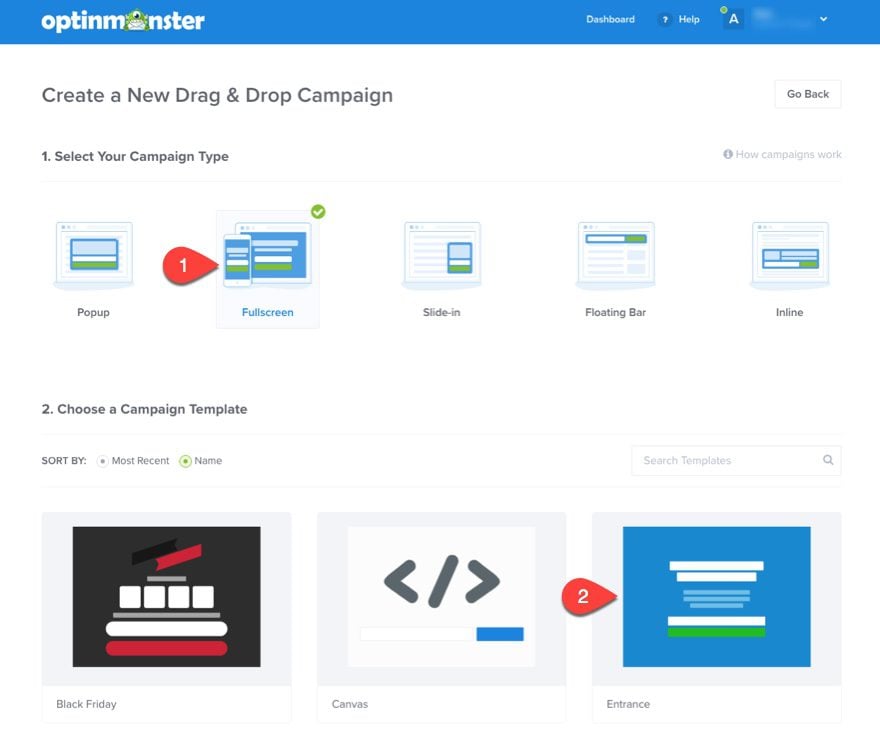Screen dimensions: 880x740
Task: Expand the account dropdown chevron
Action: 823,19
